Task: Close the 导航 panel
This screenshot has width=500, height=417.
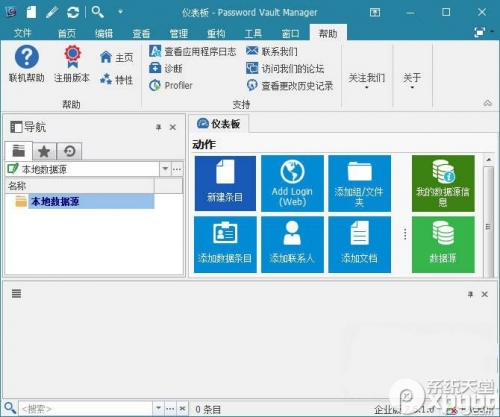Action: click(x=173, y=127)
